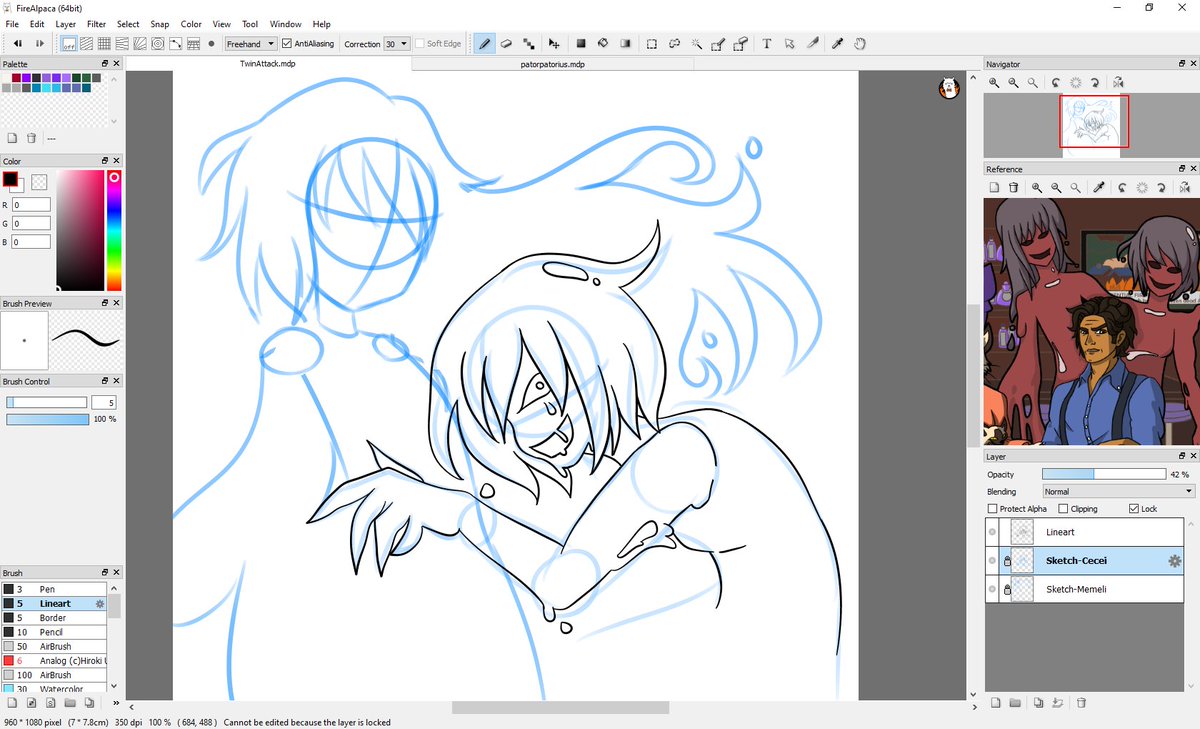This screenshot has height=729, width=1200.
Task: Check the Protect Alpha box
Action: pos(992,509)
